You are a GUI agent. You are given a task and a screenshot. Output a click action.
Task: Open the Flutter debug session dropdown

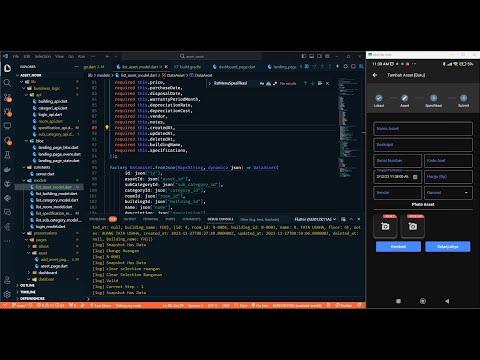316,219
